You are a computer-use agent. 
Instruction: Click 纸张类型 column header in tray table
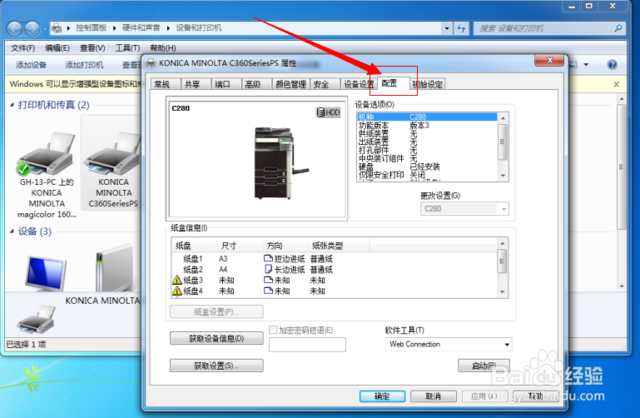point(338,245)
